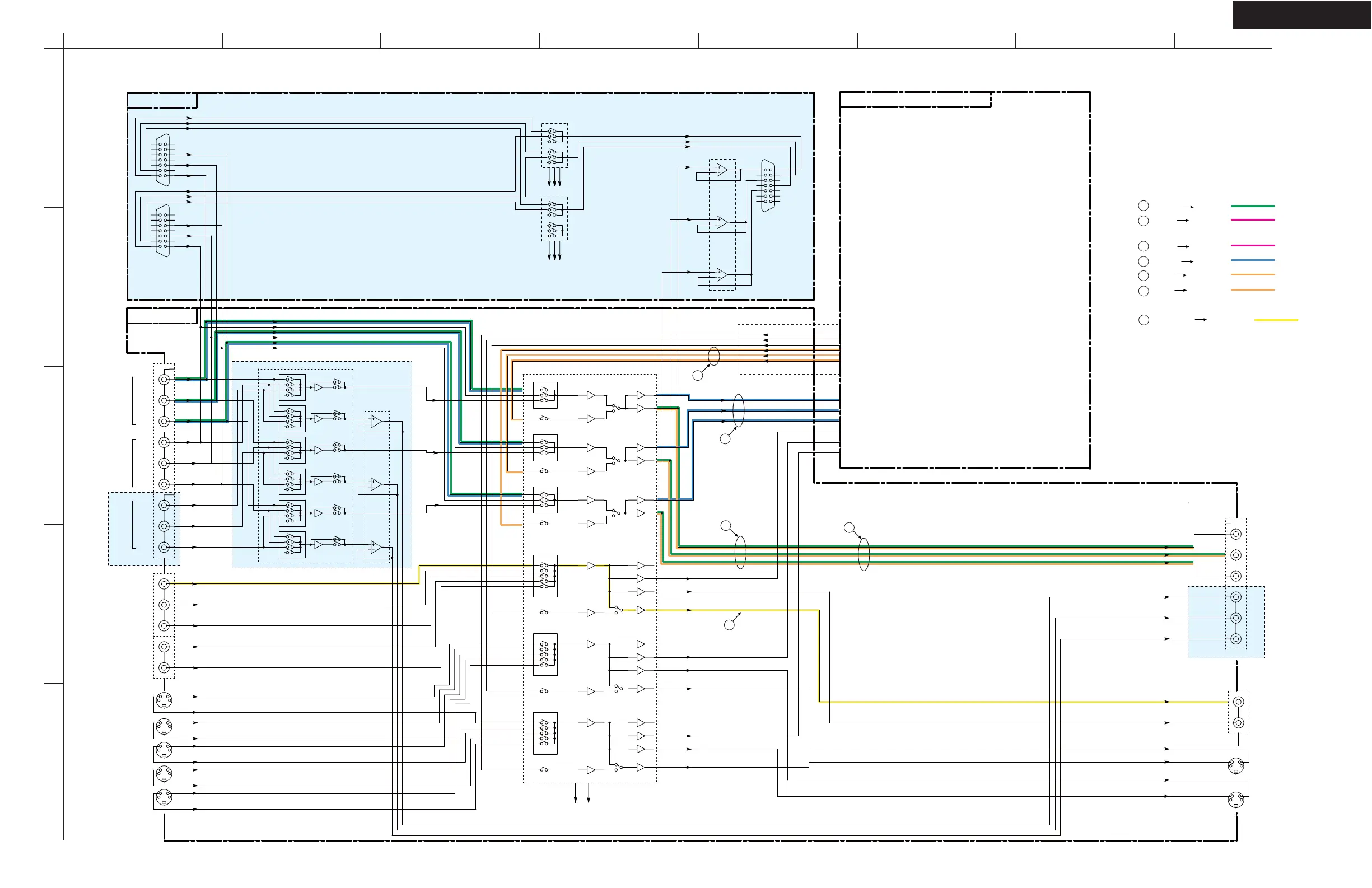Click the green line sample in legend
The image size is (1372, 888).
click(x=1252, y=205)
